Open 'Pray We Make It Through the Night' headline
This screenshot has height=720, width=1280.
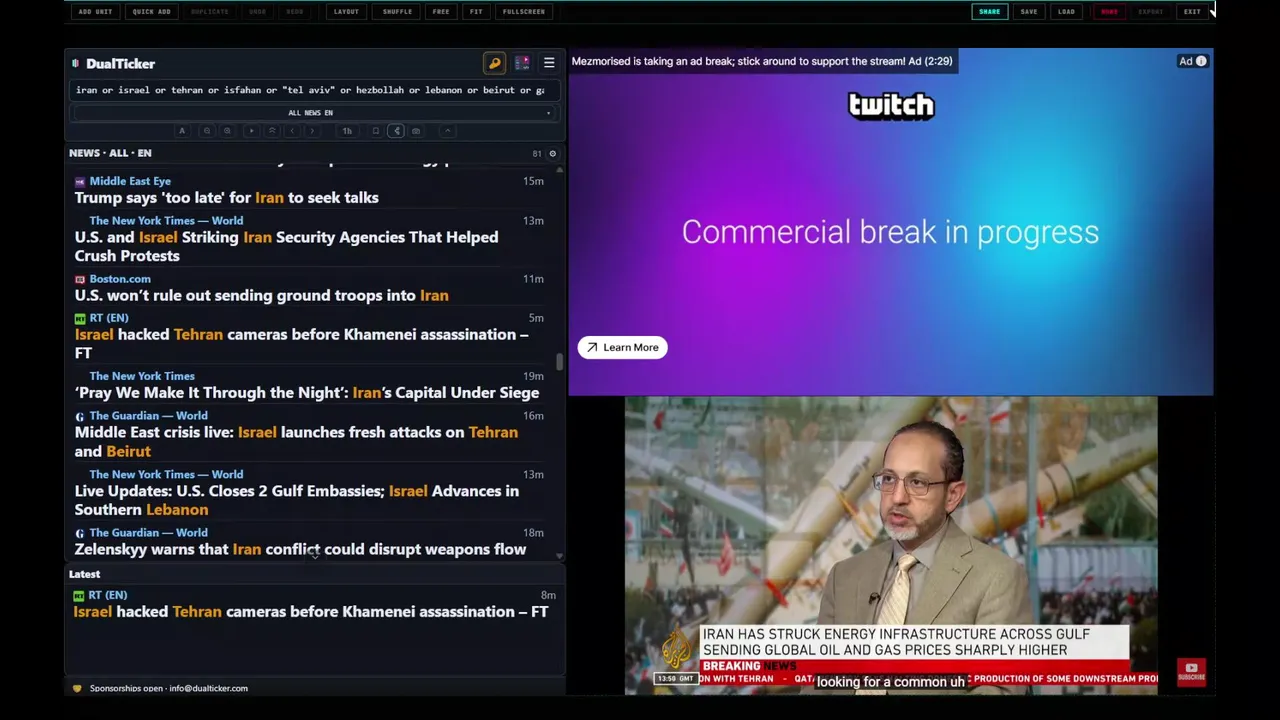tap(306, 393)
